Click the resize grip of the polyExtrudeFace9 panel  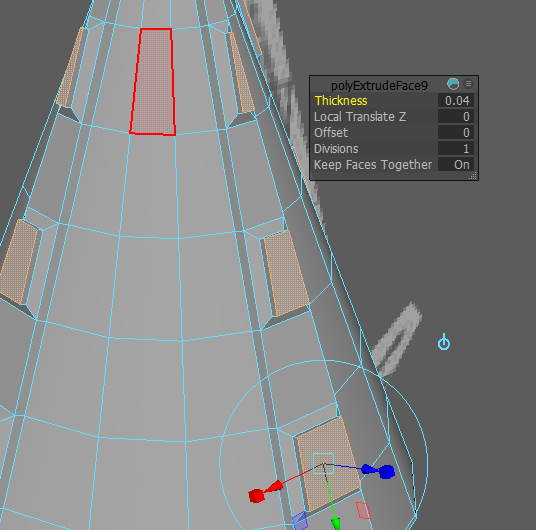473,176
